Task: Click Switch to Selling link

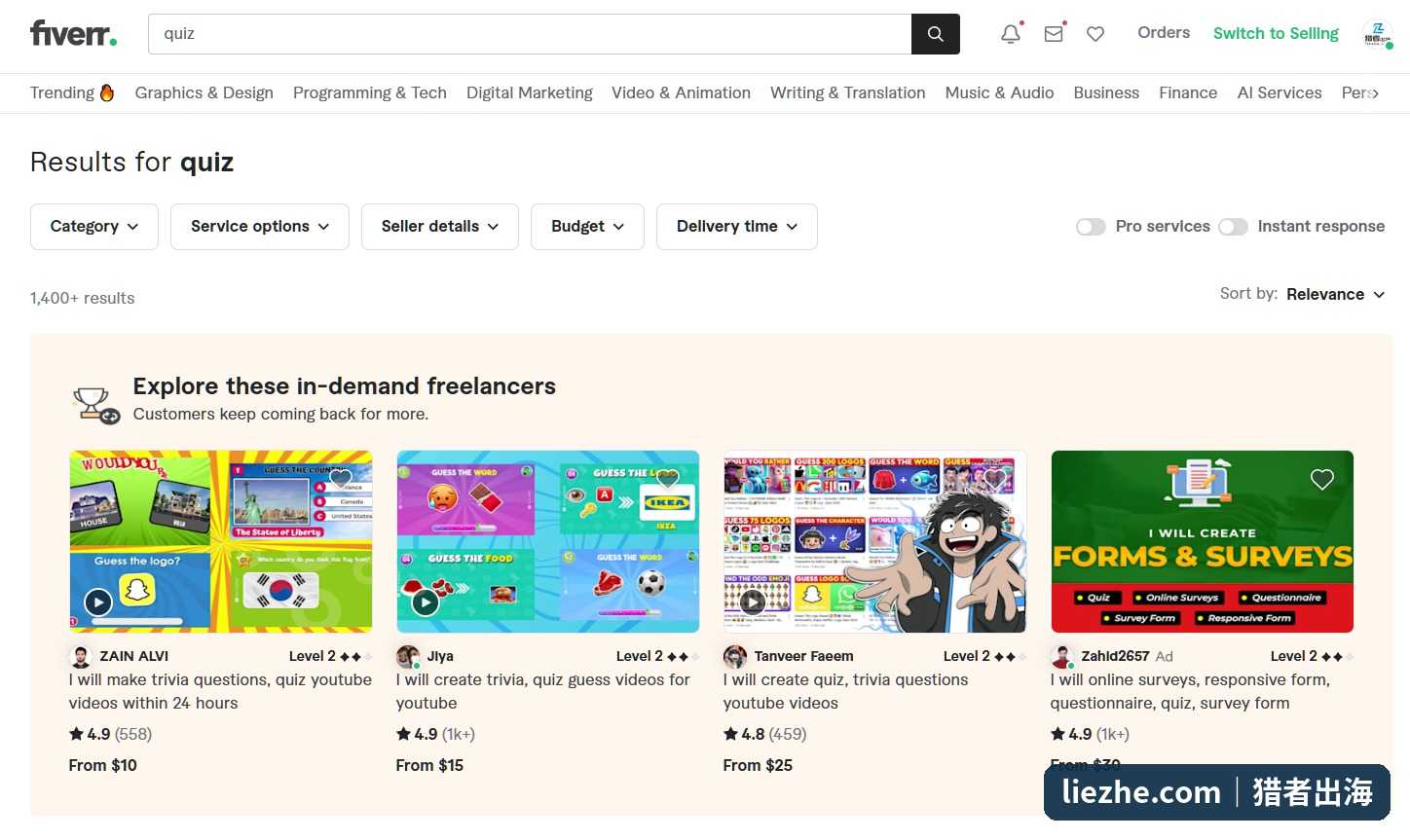Action: pyautogui.click(x=1276, y=33)
